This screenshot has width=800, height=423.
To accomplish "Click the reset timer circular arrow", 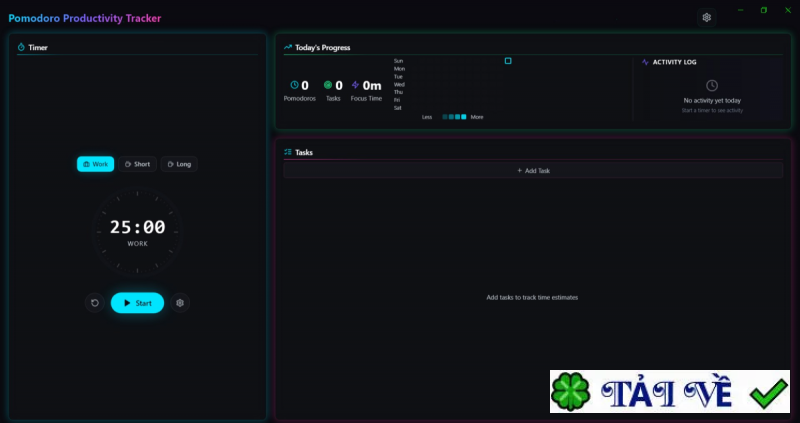I will pyautogui.click(x=94, y=303).
